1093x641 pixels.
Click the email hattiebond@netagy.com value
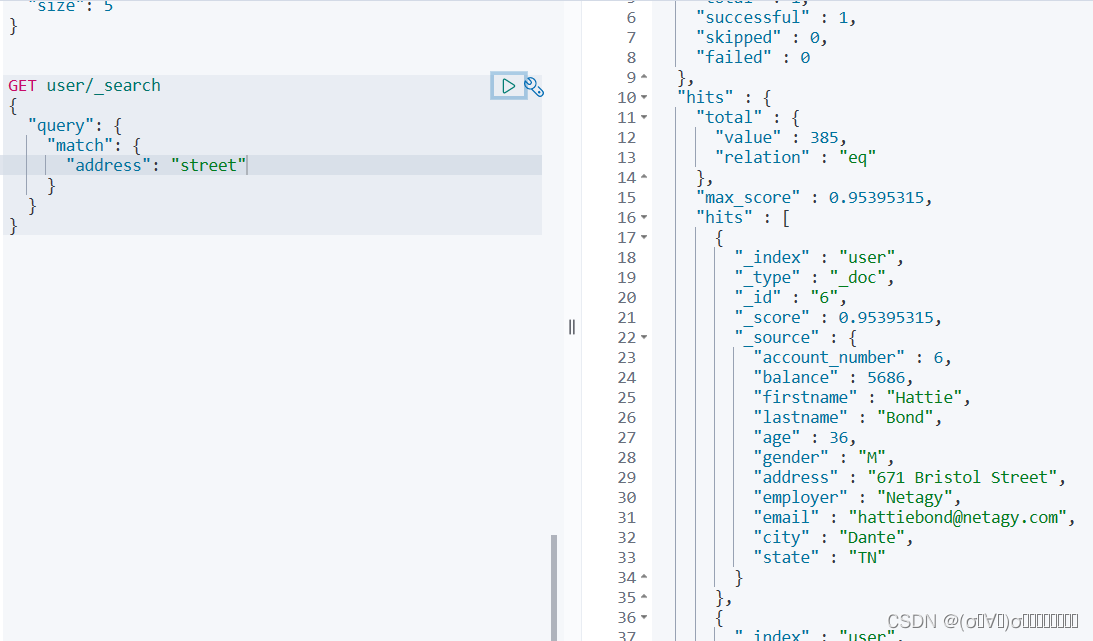point(958,518)
